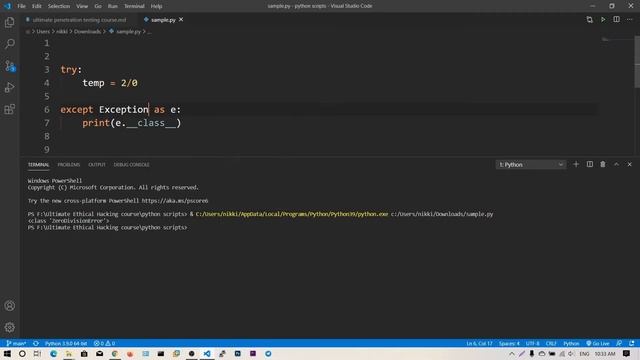This screenshot has height=360, width=640.
Task: Kill the terminal with trash icon
Action: [603, 164]
